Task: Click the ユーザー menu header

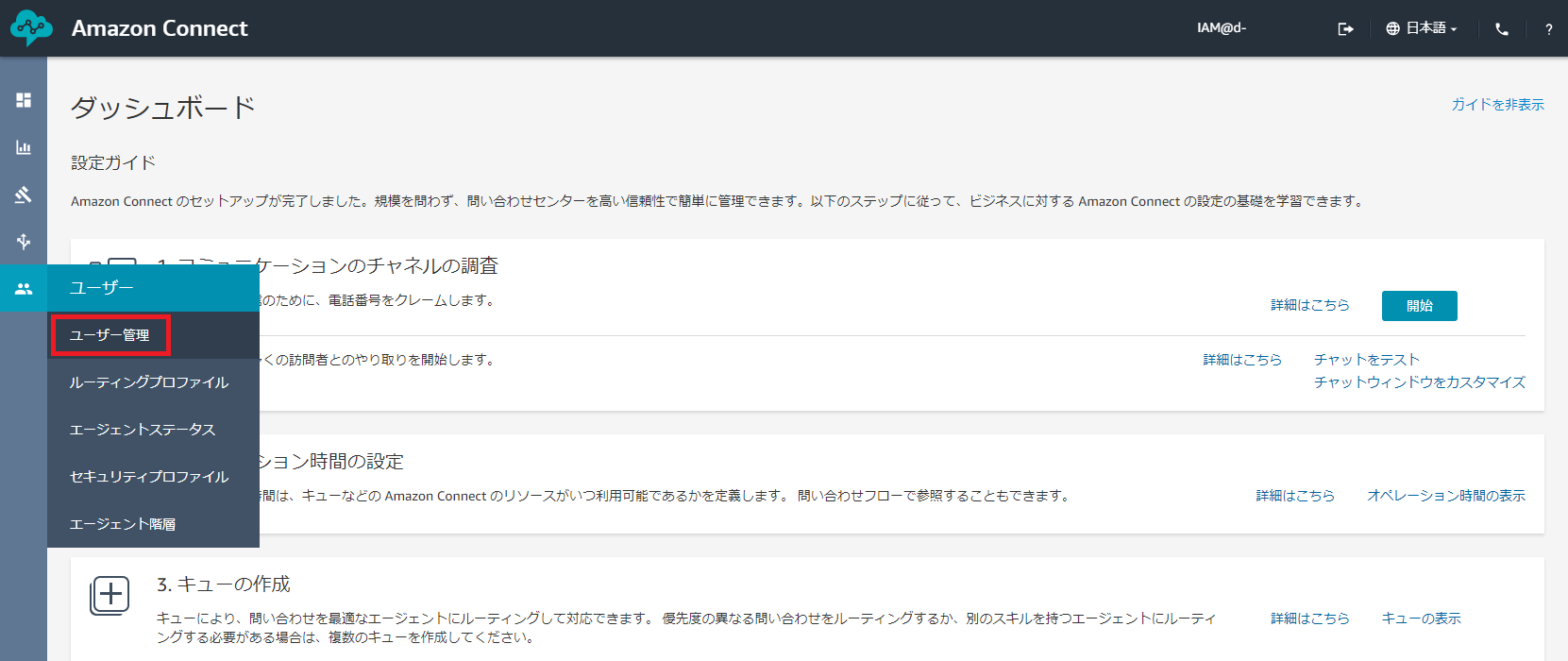Action: pos(153,288)
